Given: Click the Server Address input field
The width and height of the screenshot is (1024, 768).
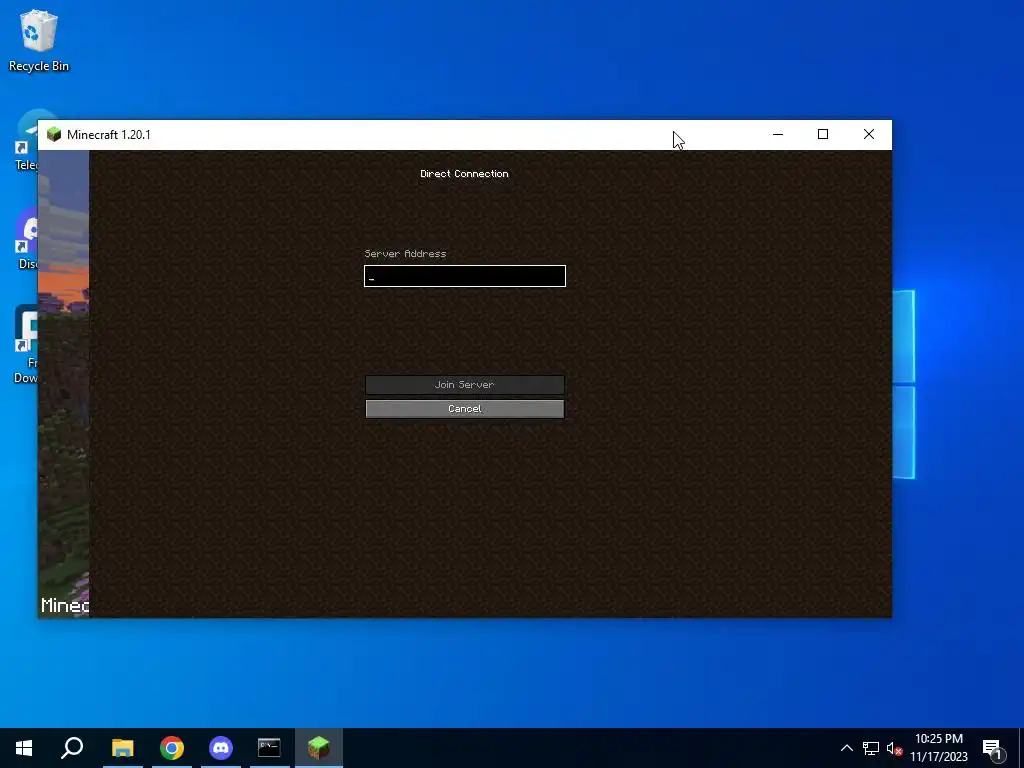Looking at the screenshot, I should click(x=464, y=276).
